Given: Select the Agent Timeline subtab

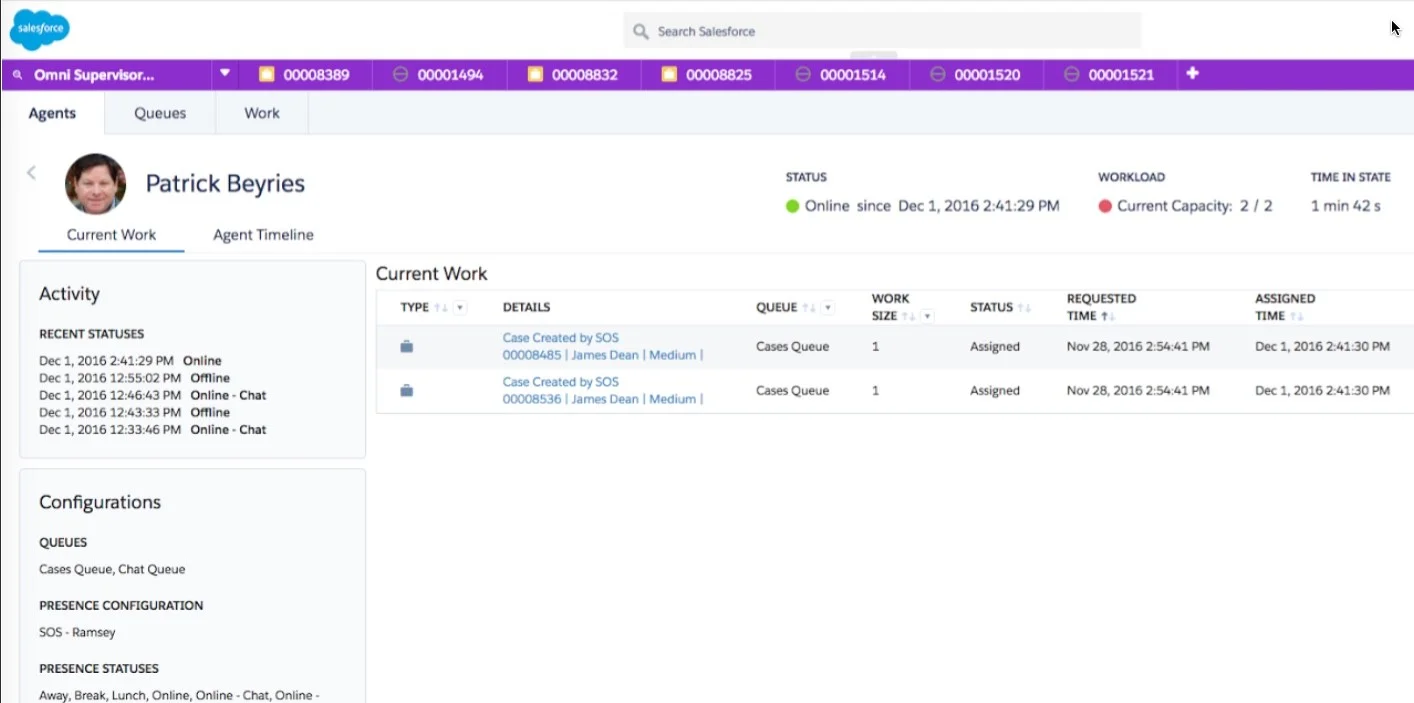Looking at the screenshot, I should 263,235.
